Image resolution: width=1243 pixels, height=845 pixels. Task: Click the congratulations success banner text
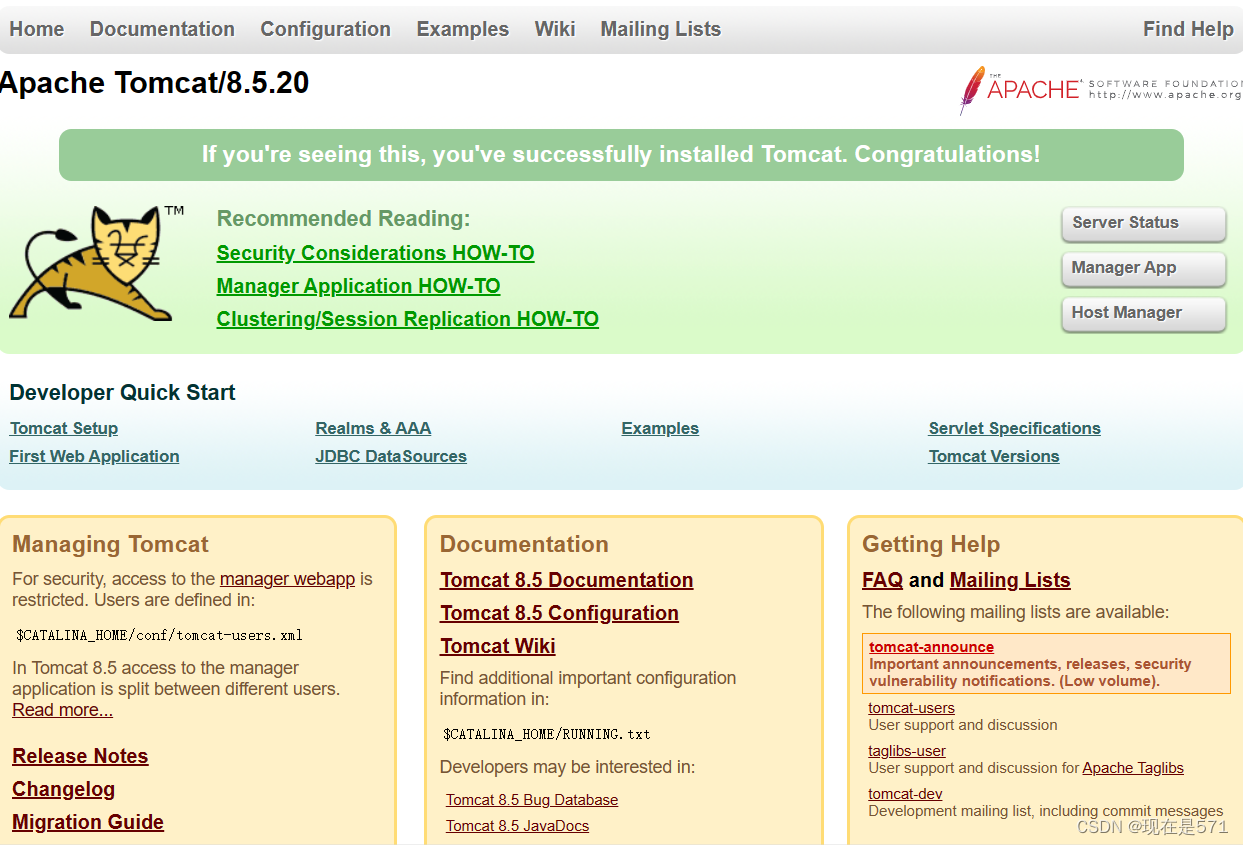tap(621, 155)
